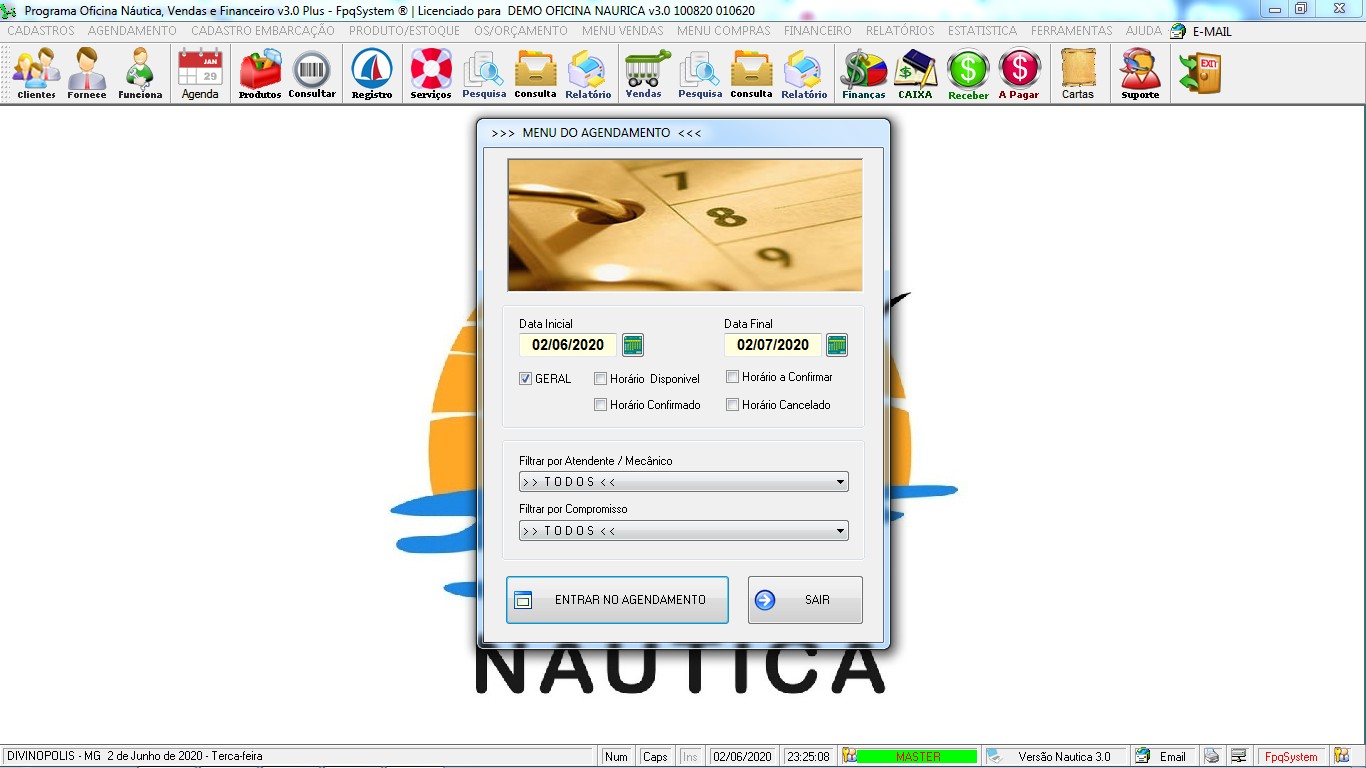This screenshot has width=1366, height=768.
Task: Click the 23:25:08 clock in the status bar
Action: tap(808, 756)
